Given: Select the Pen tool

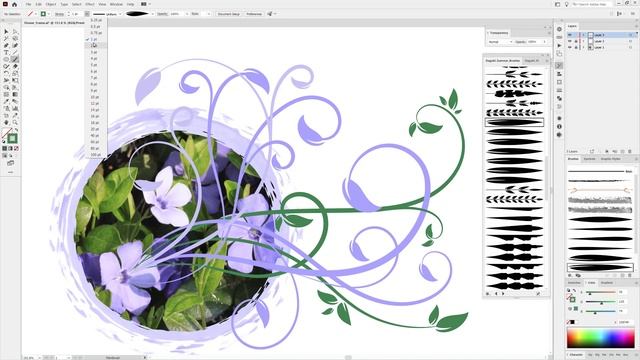Looking at the screenshot, I should [6, 45].
